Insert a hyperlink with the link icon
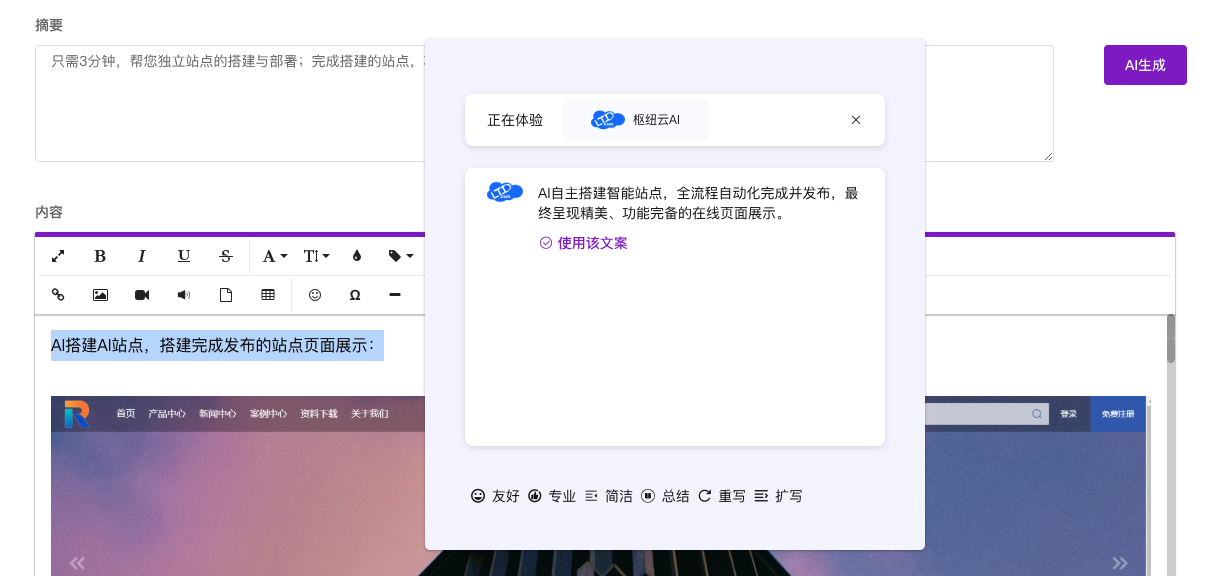Viewport: 1208px width, 576px height. pyautogui.click(x=58, y=295)
